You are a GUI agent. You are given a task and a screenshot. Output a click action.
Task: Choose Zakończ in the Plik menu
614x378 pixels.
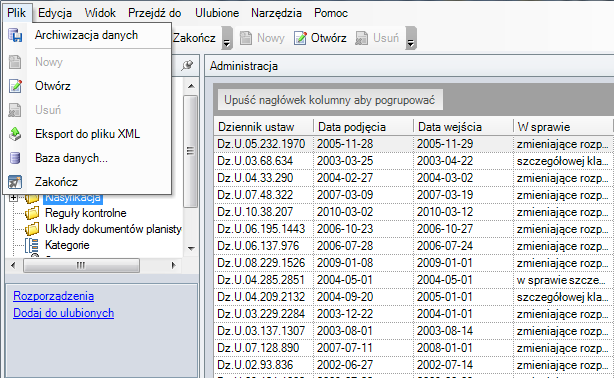(x=87, y=182)
